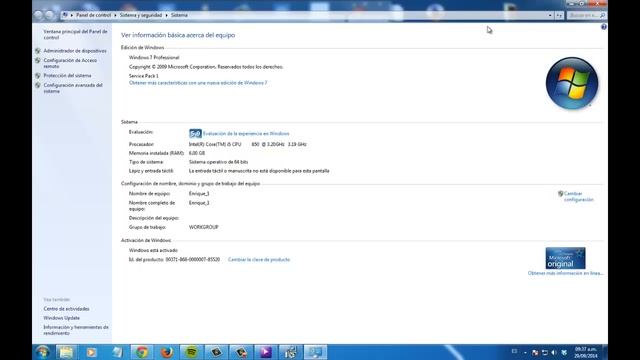640x360 pixels.
Task: Click shield icon beside Cambiar configuración
Action: pyautogui.click(x=560, y=194)
